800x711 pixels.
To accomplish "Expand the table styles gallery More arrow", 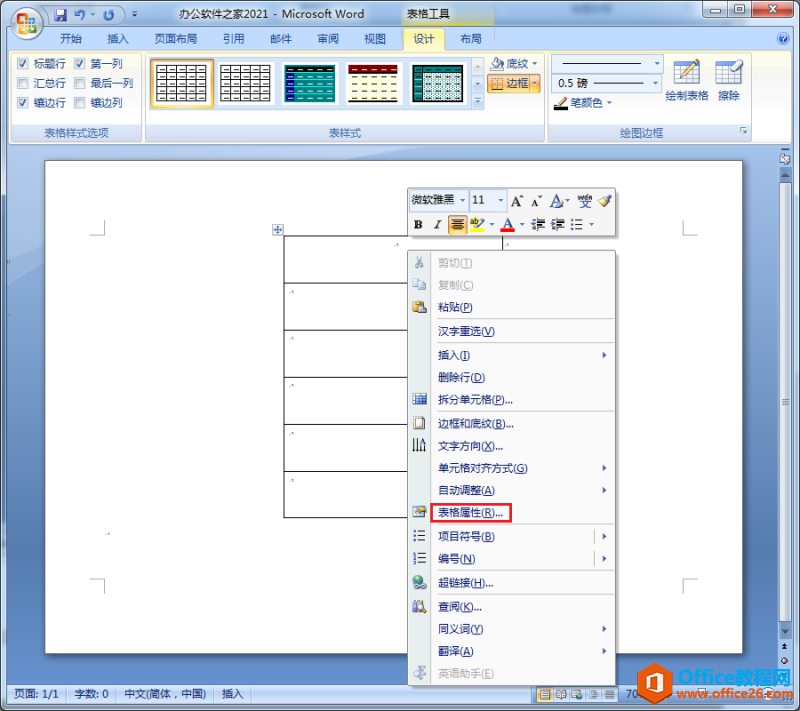I will [478, 102].
